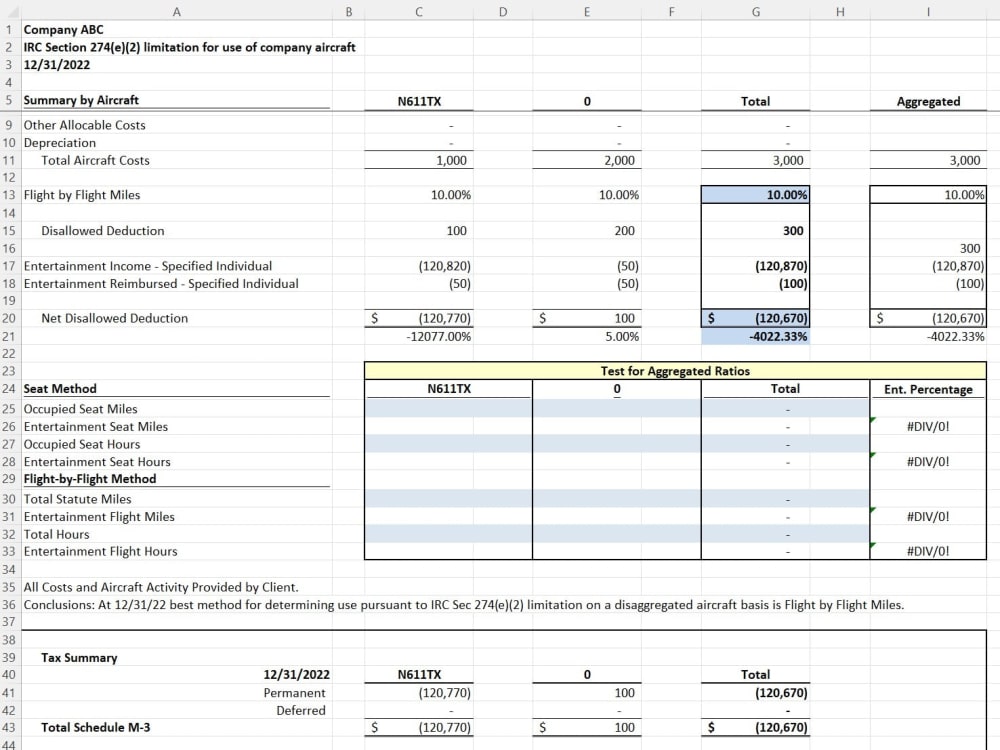Click 'Total Hours' row label
The image size is (1000, 750).
pyautogui.click(x=56, y=534)
